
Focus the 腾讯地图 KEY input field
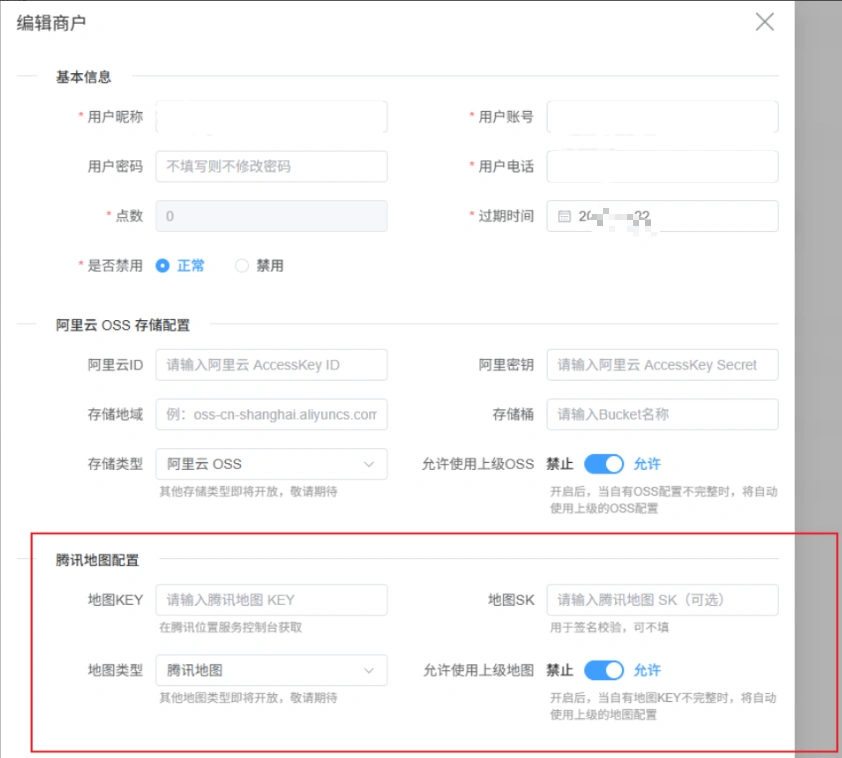[271, 600]
